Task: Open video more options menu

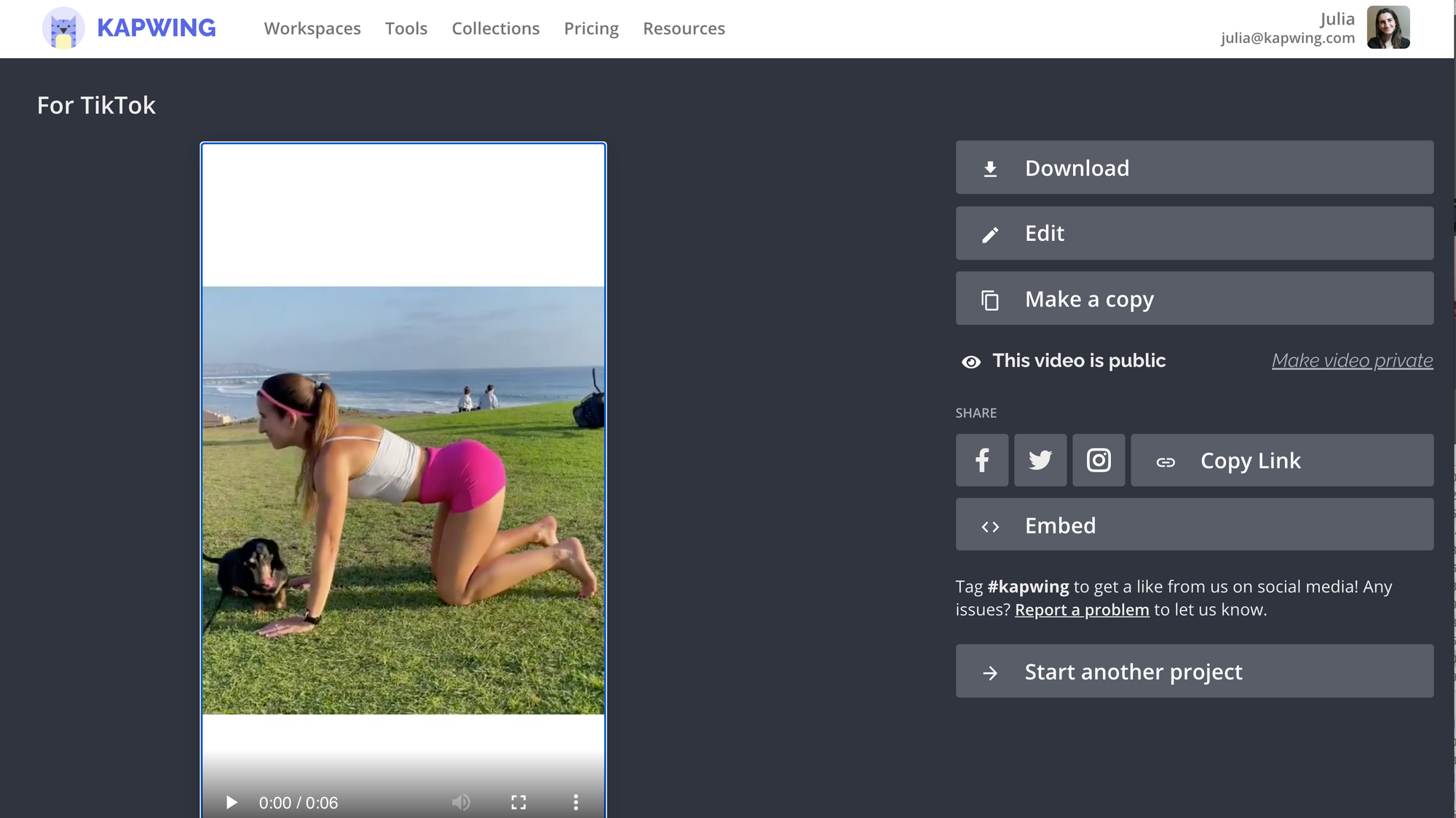Action: (576, 802)
